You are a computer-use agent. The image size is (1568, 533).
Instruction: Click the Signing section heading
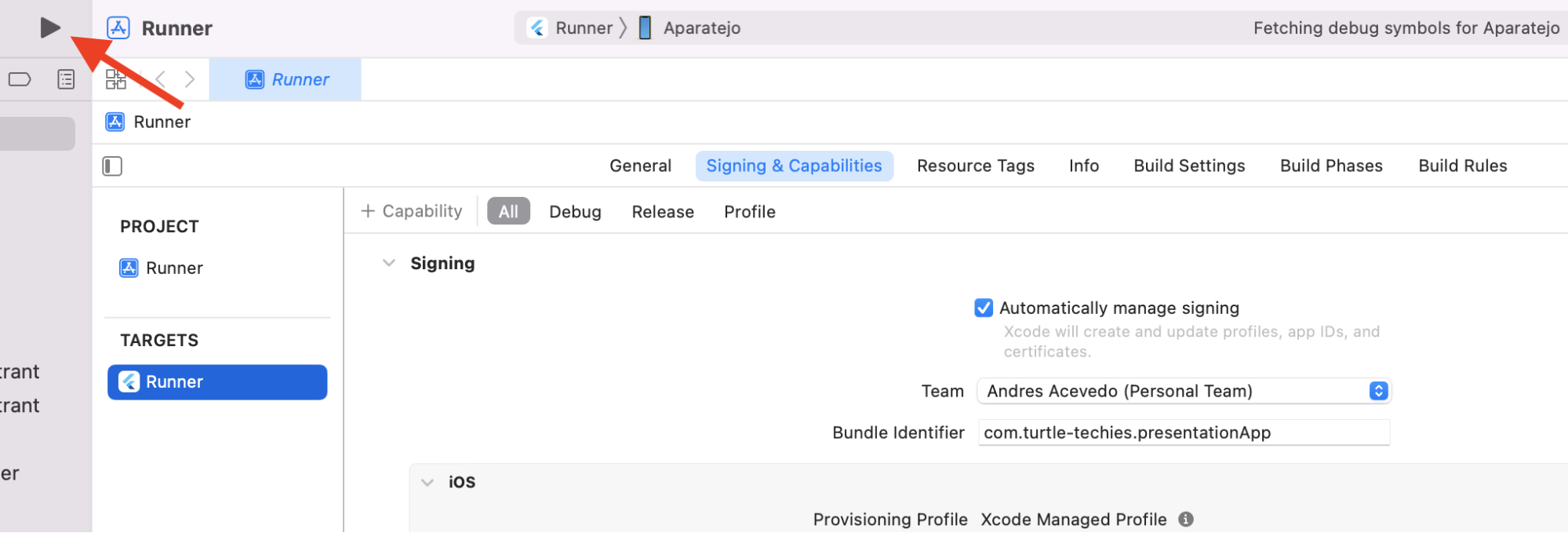pos(442,263)
